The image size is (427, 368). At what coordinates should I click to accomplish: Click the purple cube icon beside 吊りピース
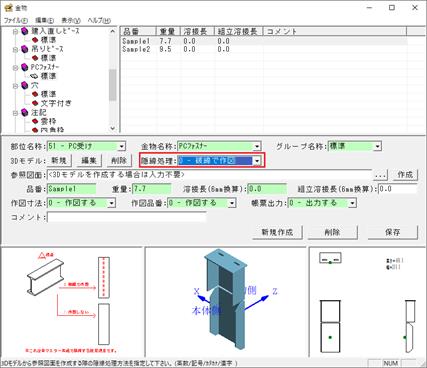(24, 49)
